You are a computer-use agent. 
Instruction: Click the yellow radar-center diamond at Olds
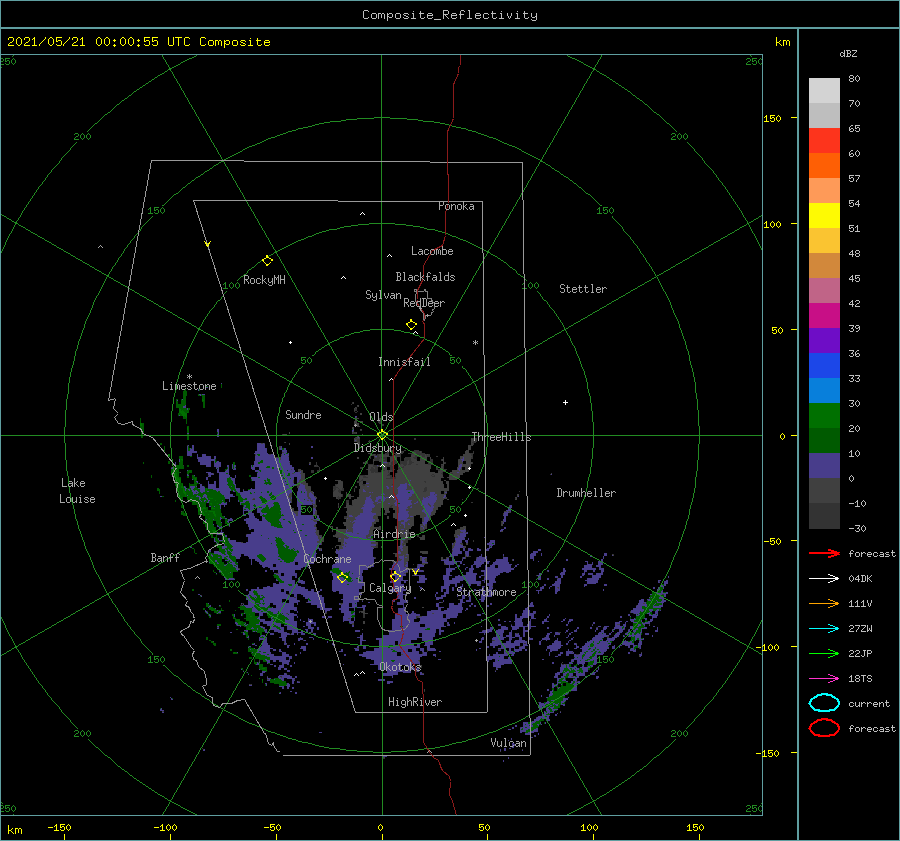coord(382,435)
